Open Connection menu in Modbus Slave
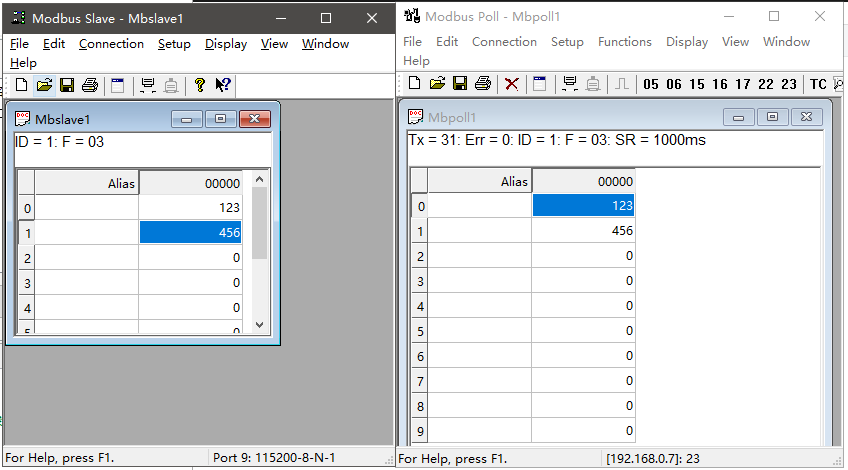 tap(111, 44)
